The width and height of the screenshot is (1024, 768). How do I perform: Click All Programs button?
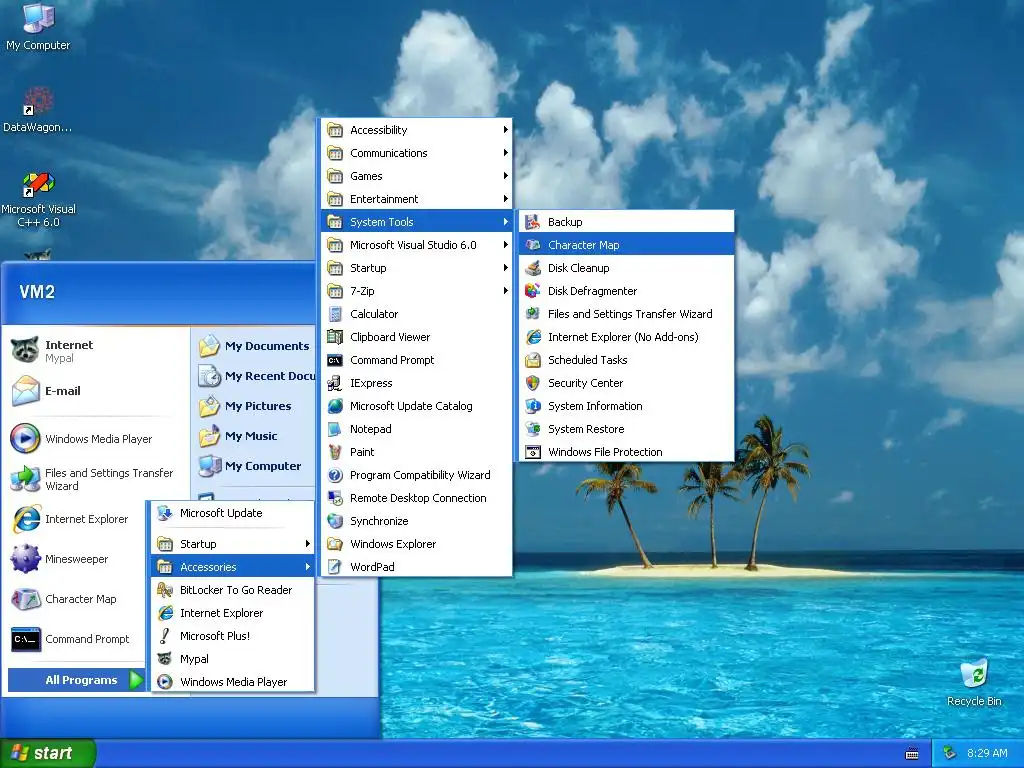point(76,680)
